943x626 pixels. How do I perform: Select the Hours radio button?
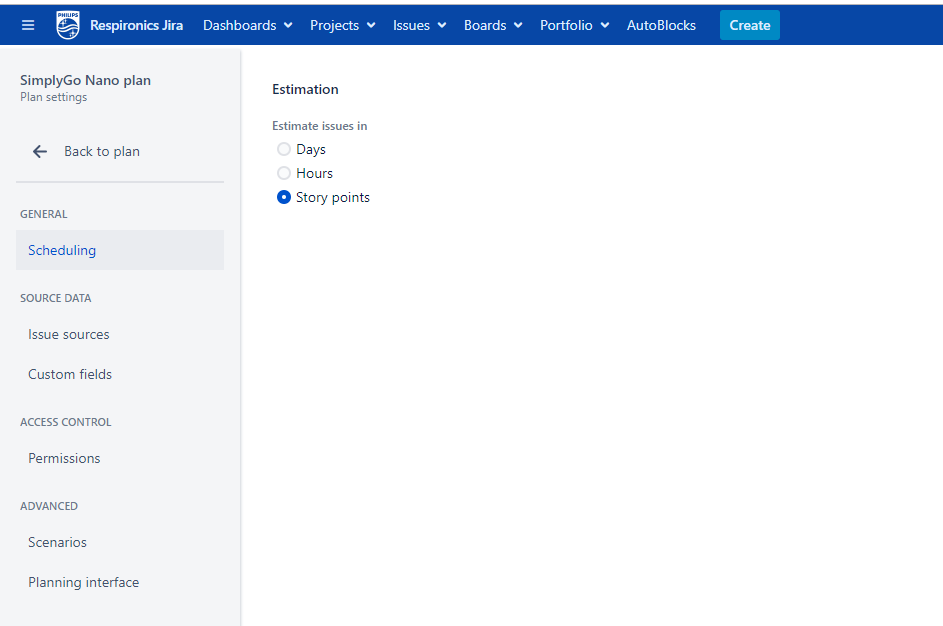pos(283,173)
